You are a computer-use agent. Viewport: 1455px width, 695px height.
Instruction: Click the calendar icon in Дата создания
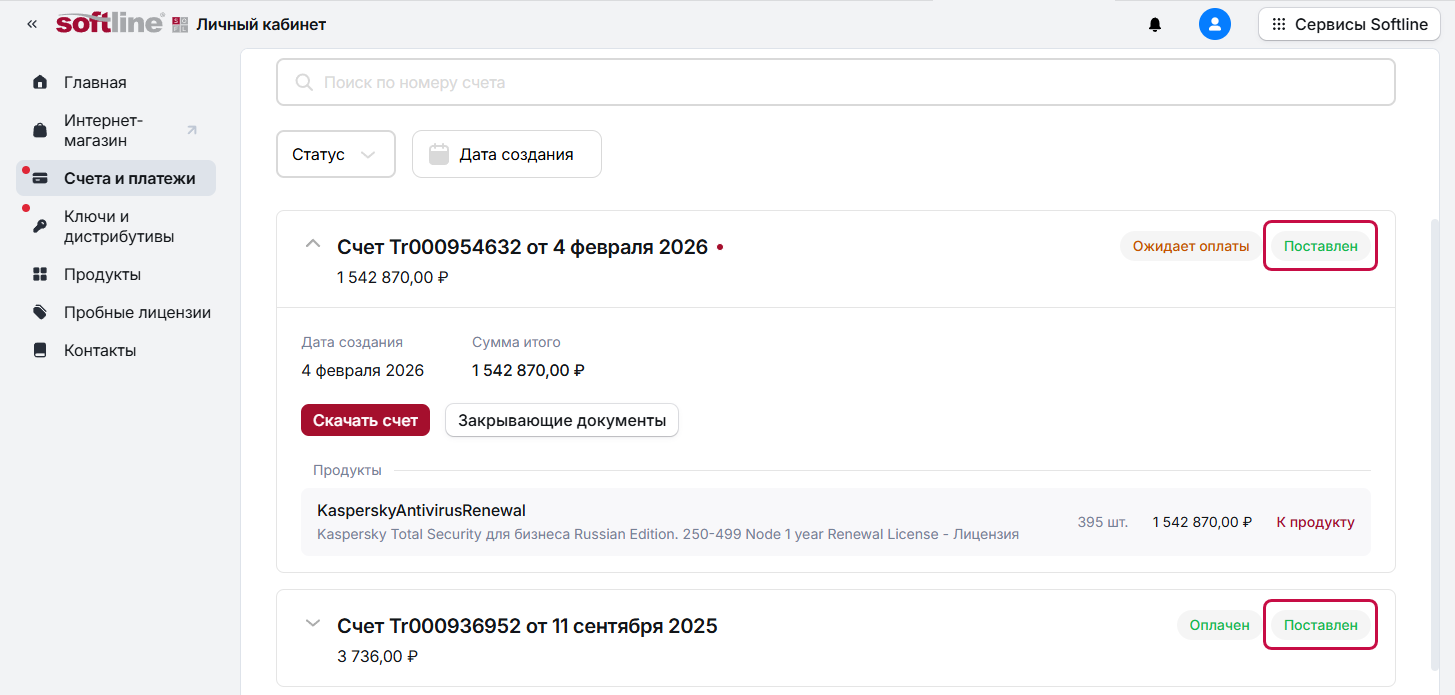pos(438,154)
